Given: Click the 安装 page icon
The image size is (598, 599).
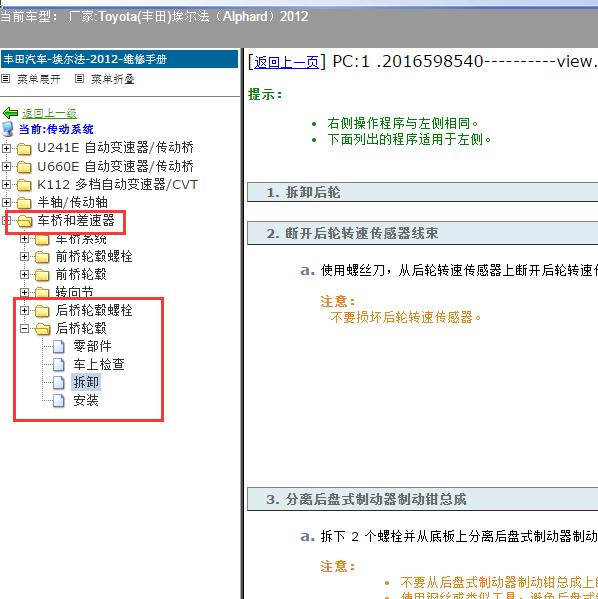Looking at the screenshot, I should point(58,401).
